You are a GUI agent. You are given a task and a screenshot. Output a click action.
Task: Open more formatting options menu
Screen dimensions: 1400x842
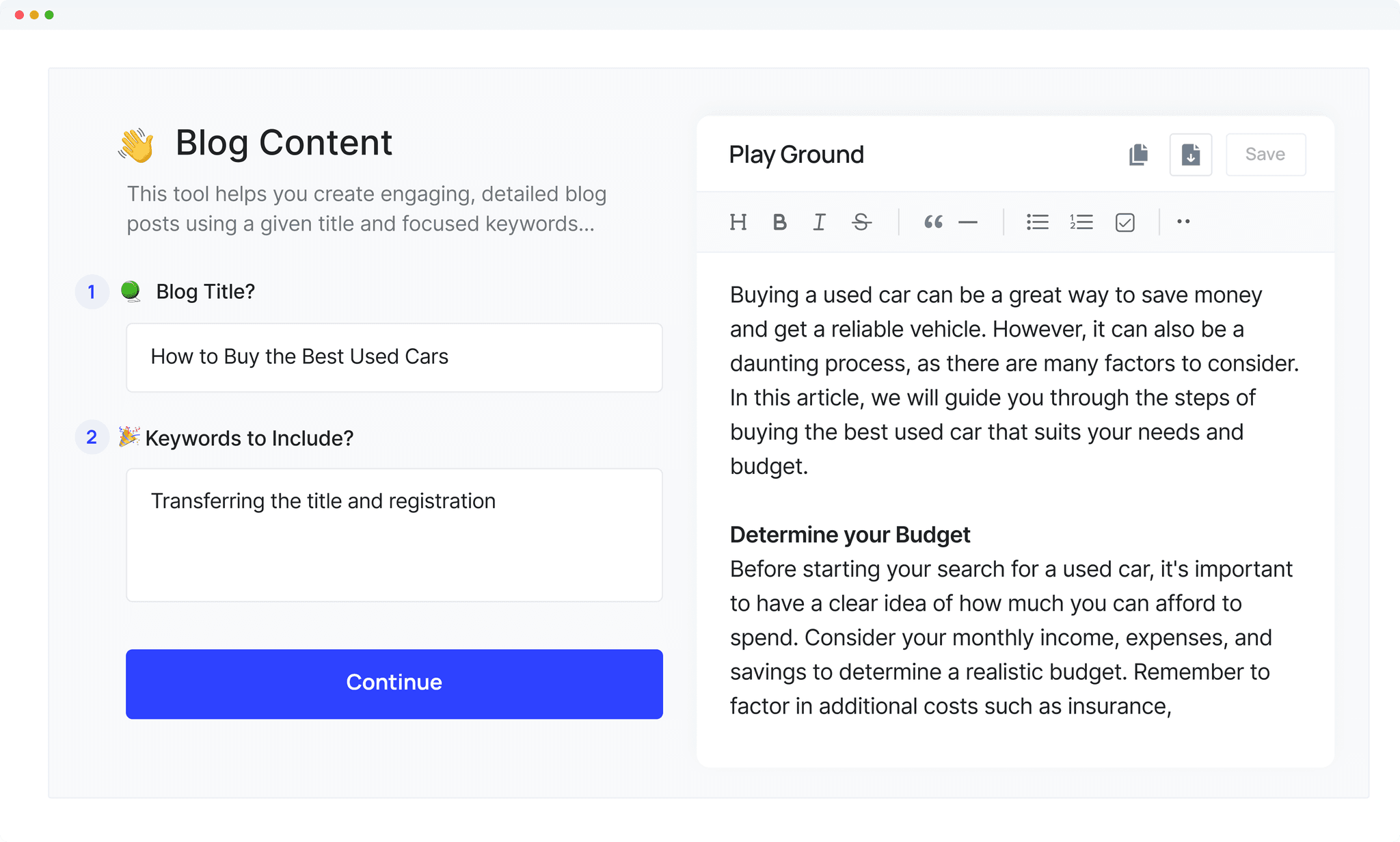pyautogui.click(x=1184, y=222)
